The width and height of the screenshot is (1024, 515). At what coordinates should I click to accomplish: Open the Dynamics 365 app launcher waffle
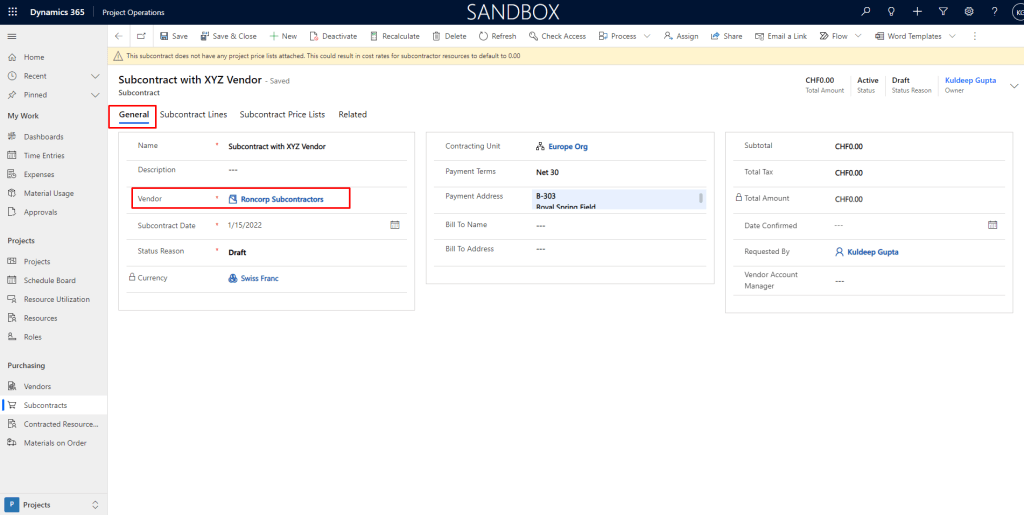click(x=13, y=12)
